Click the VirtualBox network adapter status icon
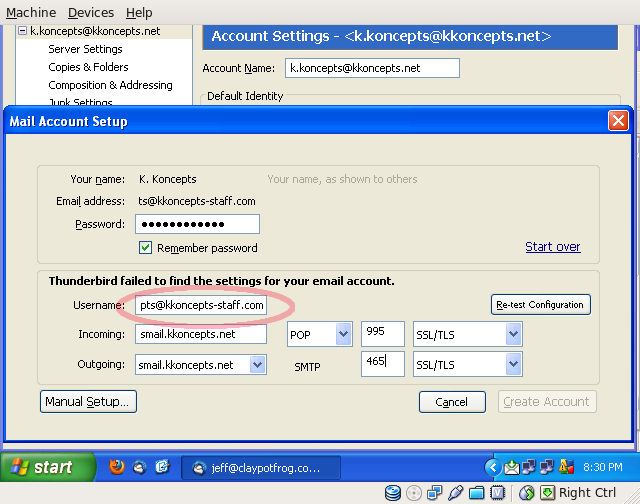 434,493
